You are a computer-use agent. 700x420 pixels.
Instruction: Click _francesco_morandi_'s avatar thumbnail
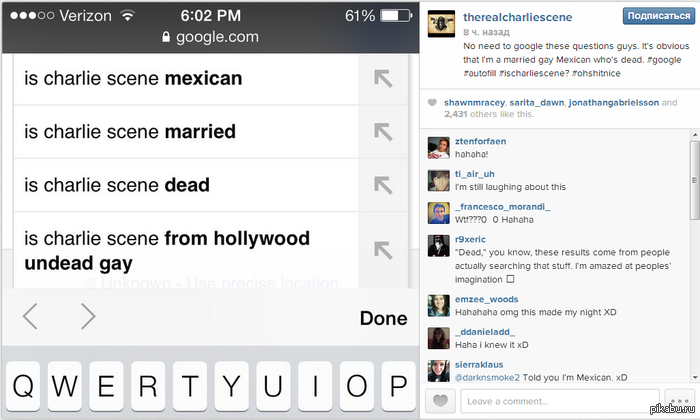439,213
